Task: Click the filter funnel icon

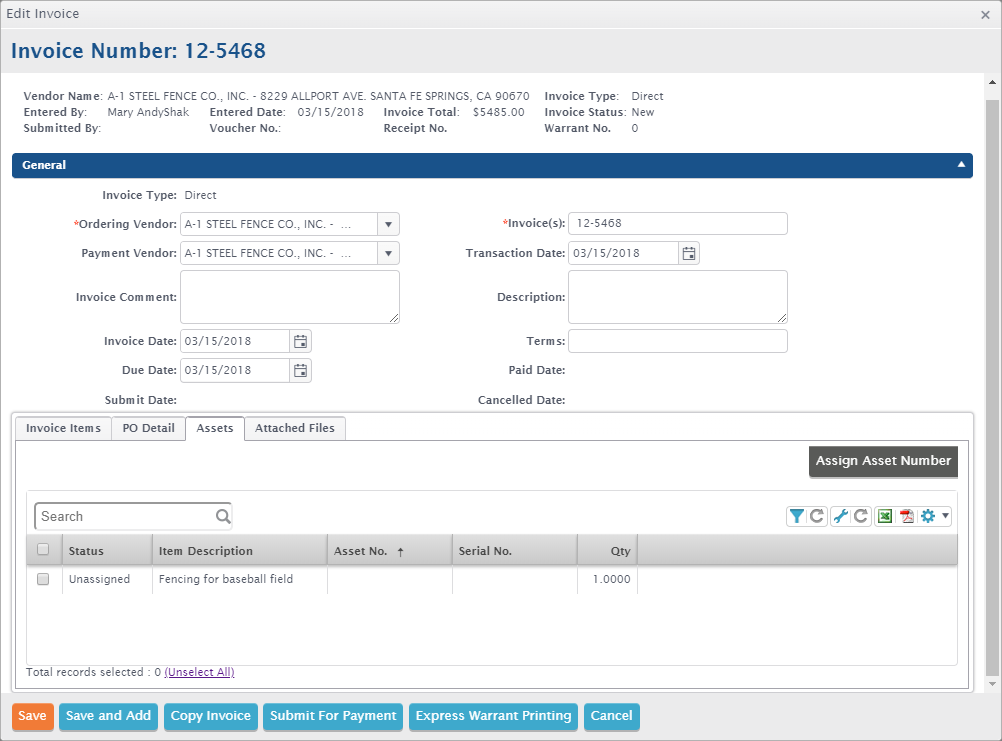Action: pyautogui.click(x=796, y=516)
